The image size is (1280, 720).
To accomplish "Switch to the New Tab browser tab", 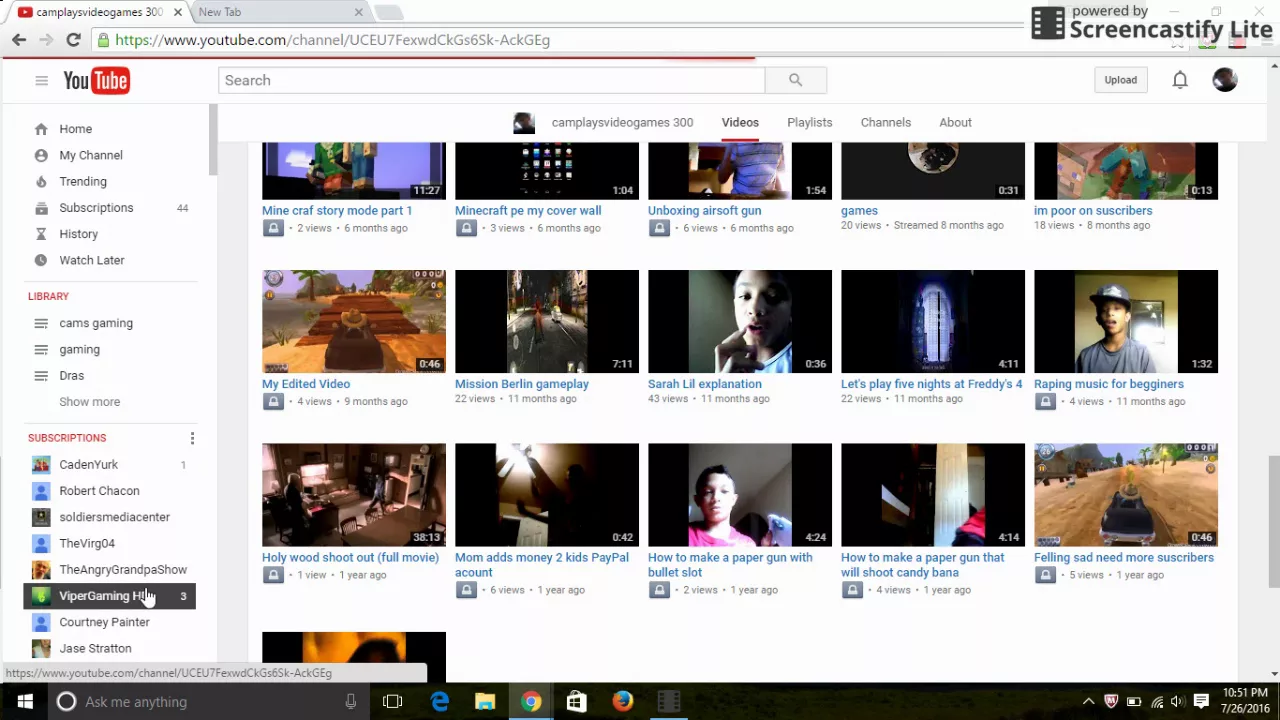I will tap(278, 12).
